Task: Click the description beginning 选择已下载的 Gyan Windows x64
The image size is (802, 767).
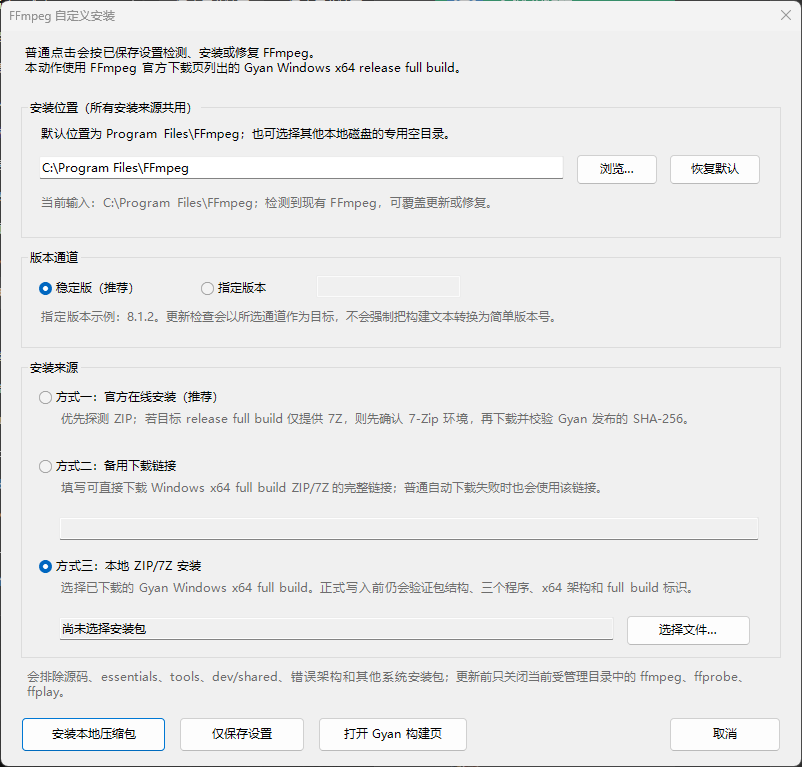Action: [377, 588]
